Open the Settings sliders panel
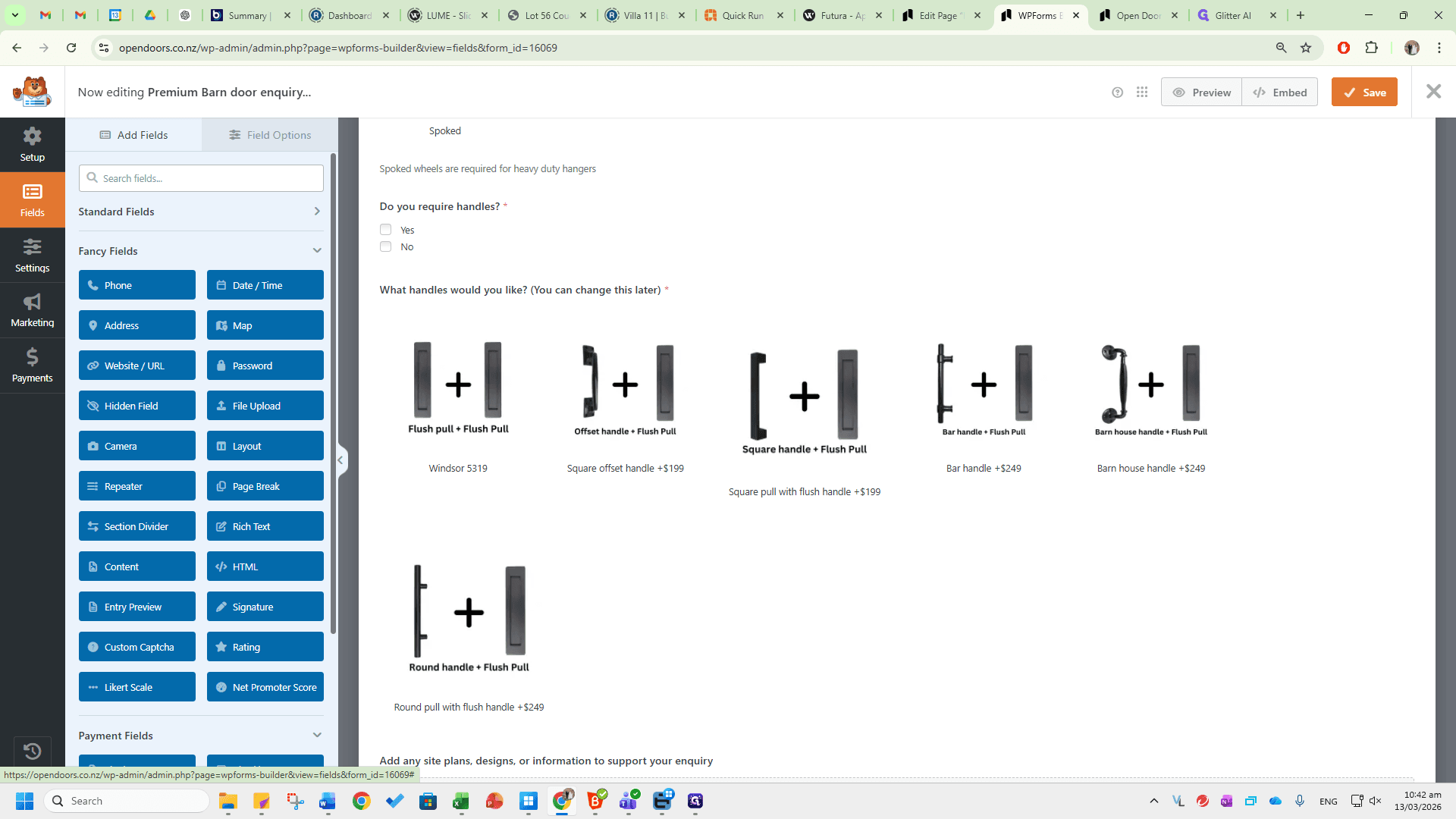The image size is (1456, 819). click(32, 256)
